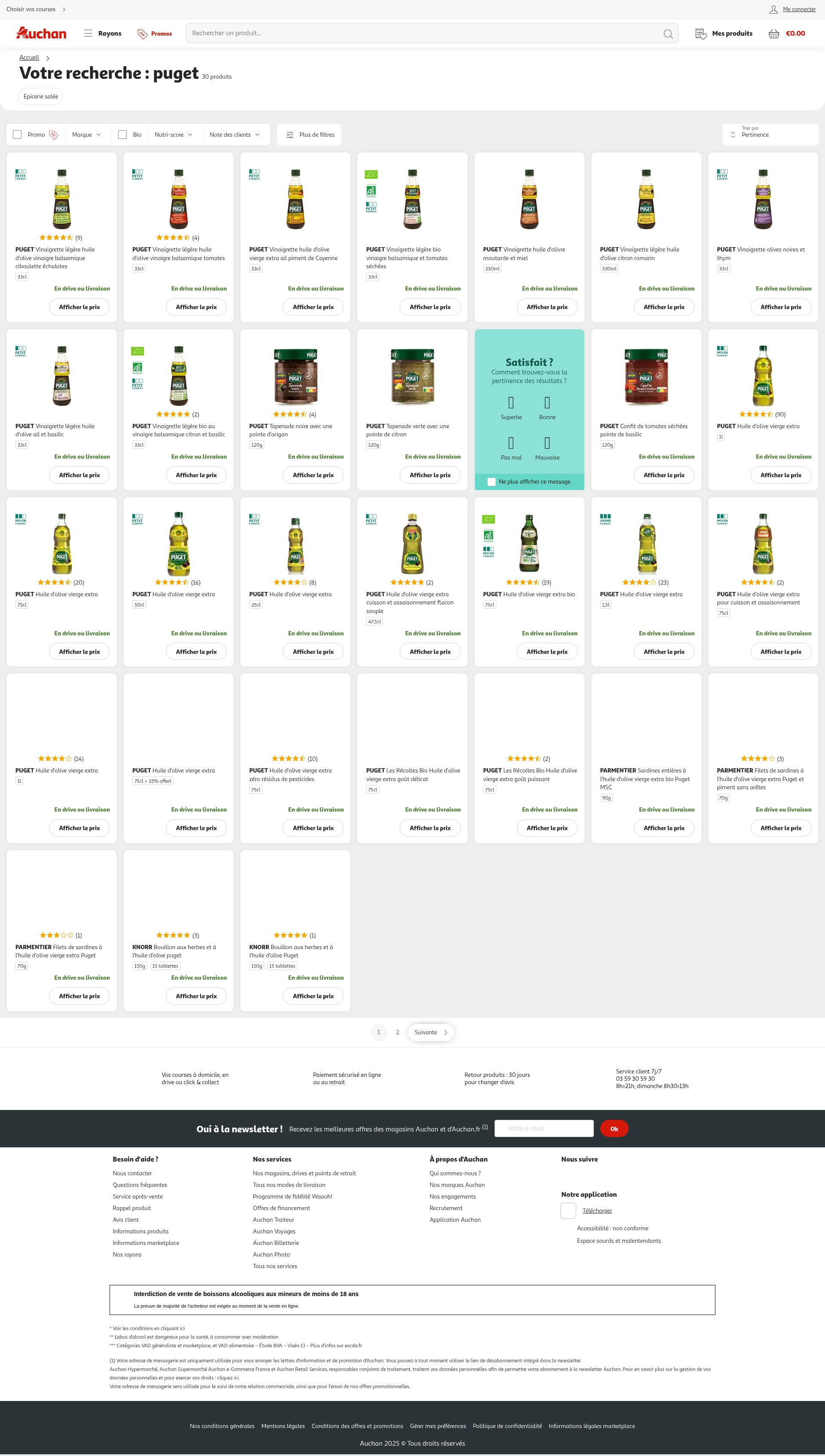Open Programme de fidélité Waaoh! link
The height and width of the screenshot is (1456, 825).
[292, 1196]
